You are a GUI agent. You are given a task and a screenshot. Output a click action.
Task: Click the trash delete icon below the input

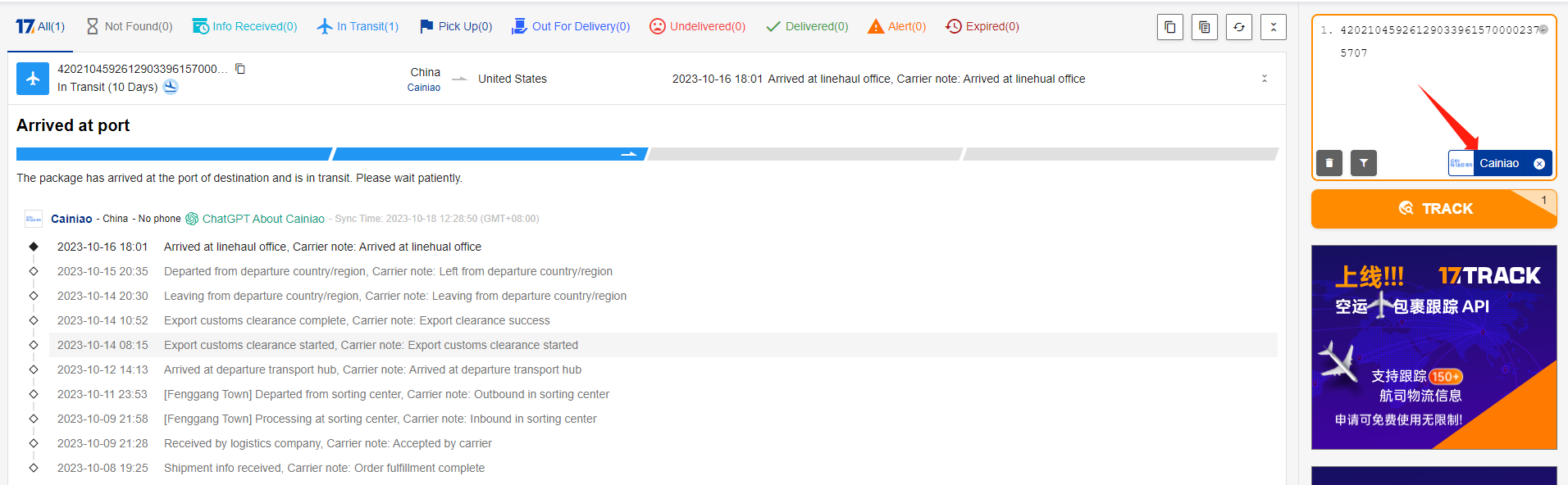[1329, 163]
